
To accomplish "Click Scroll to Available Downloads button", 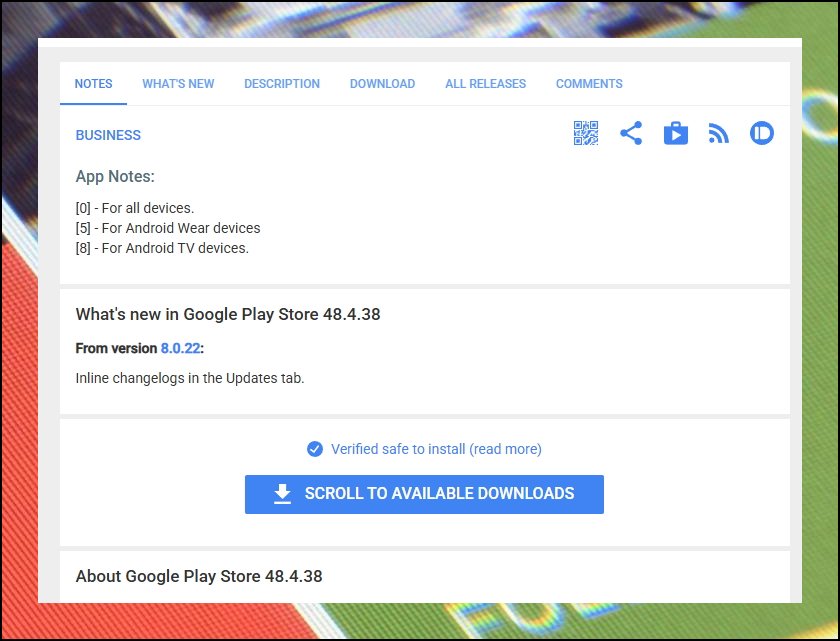I will [x=424, y=494].
